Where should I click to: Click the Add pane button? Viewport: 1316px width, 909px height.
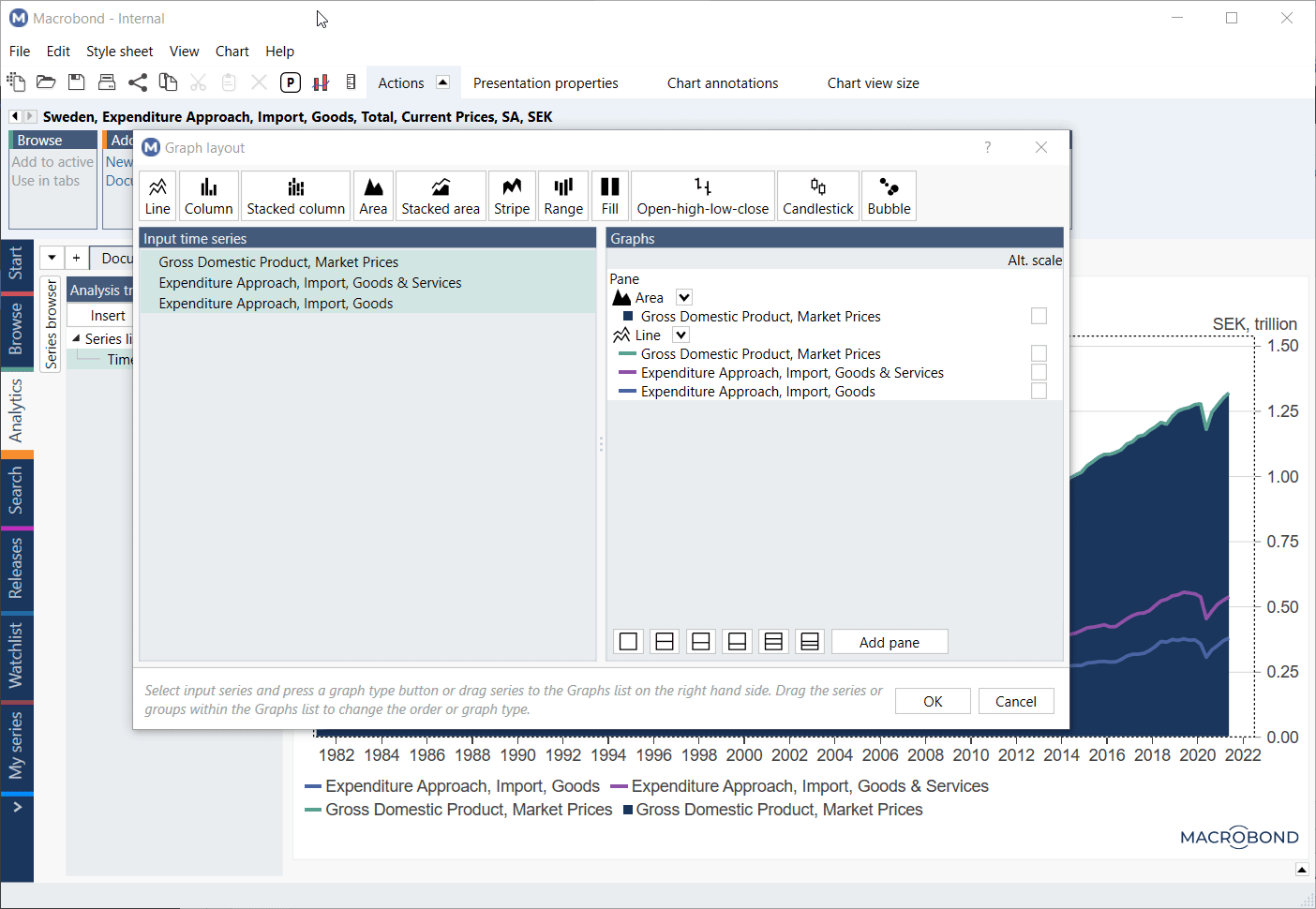coord(890,642)
